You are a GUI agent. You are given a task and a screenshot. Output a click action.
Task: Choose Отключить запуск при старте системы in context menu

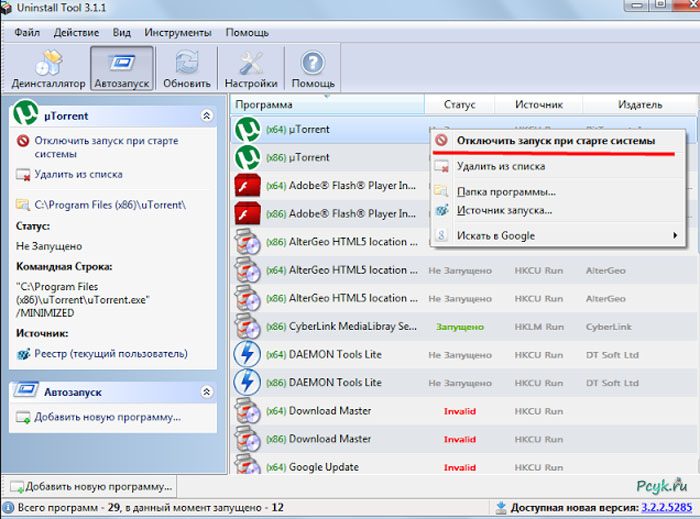(x=557, y=141)
